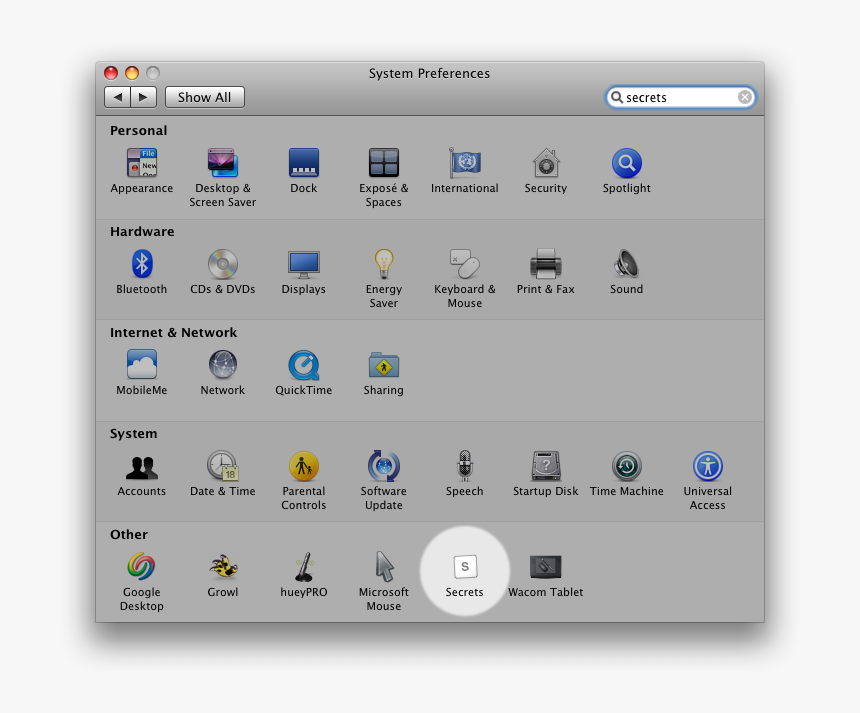This screenshot has width=860, height=713.
Task: Clear the search field with the X button
Action: [744, 97]
